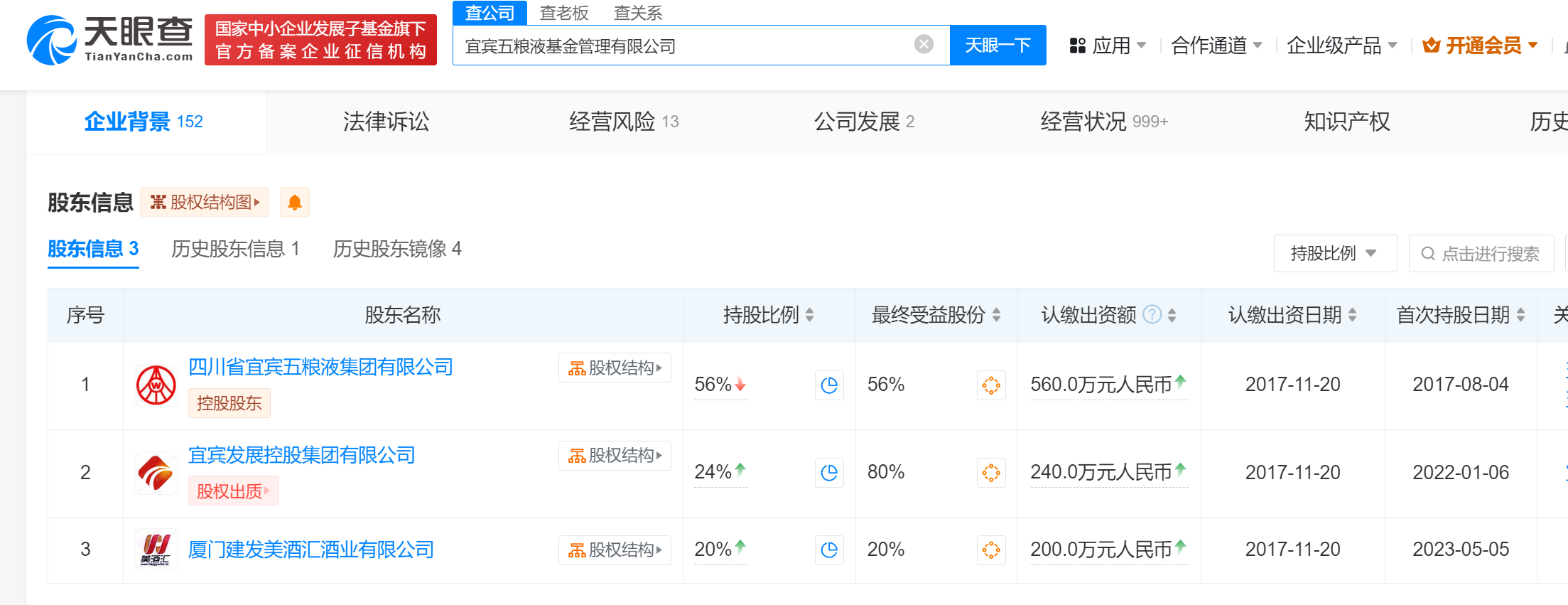The width and height of the screenshot is (1568, 605).
Task: Switch to 历史股东信息 sub-tab
Action: [235, 249]
